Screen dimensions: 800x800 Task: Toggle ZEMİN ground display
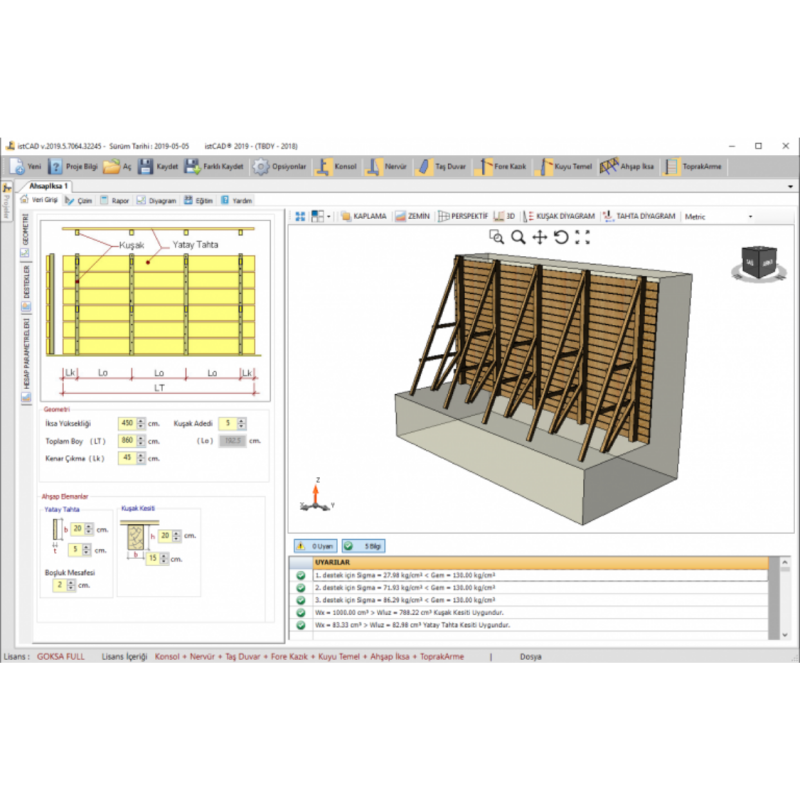412,216
